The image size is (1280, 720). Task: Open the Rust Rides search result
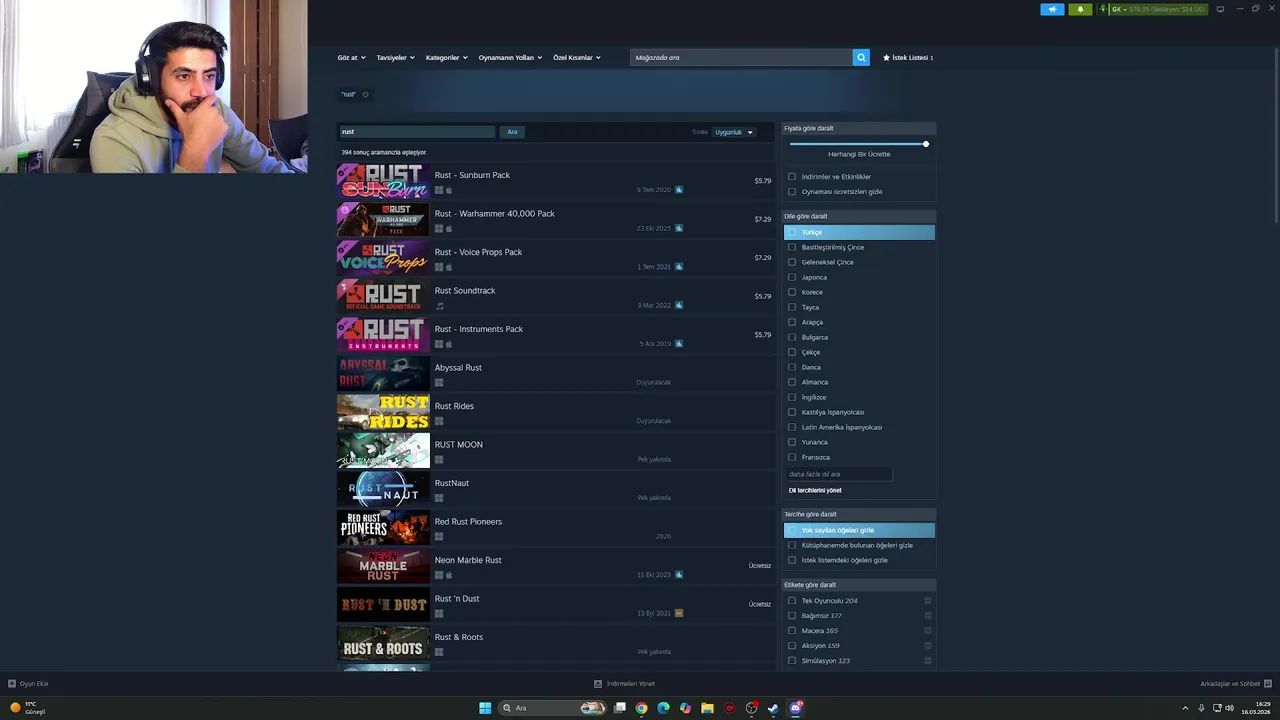555,412
